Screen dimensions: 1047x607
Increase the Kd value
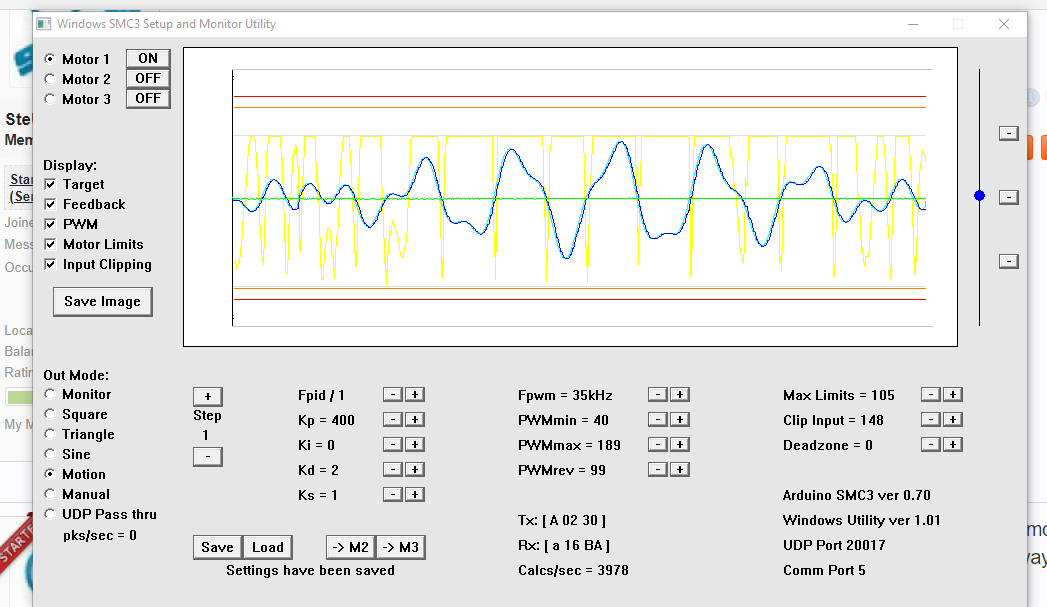415,470
